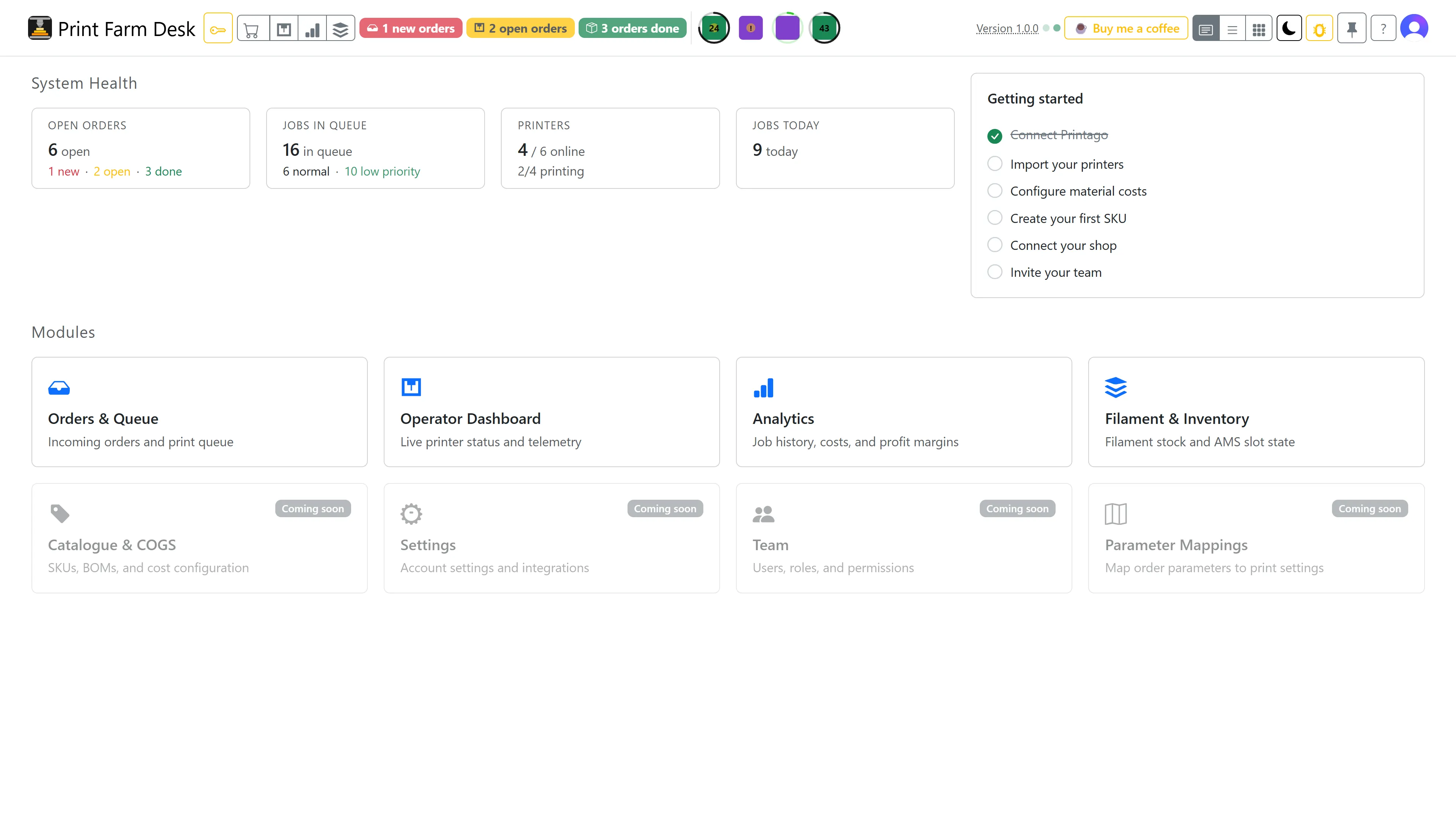
Task: Click the yellow bug report icon
Action: tap(1319, 28)
